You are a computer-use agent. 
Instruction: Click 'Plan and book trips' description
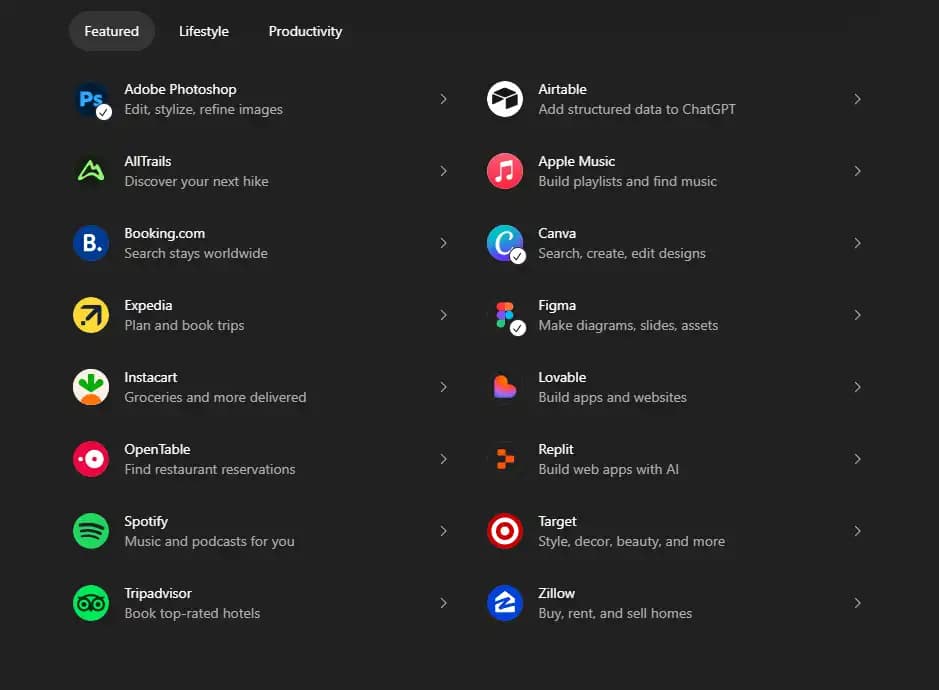184,325
